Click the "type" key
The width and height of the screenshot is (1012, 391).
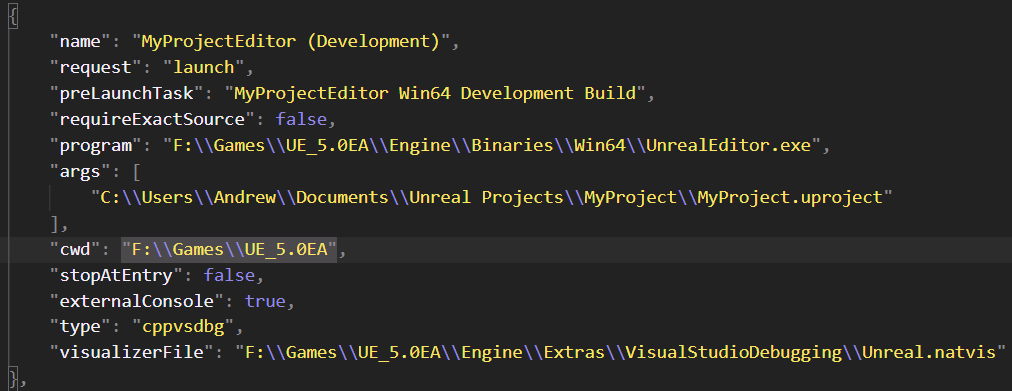click(x=81, y=327)
